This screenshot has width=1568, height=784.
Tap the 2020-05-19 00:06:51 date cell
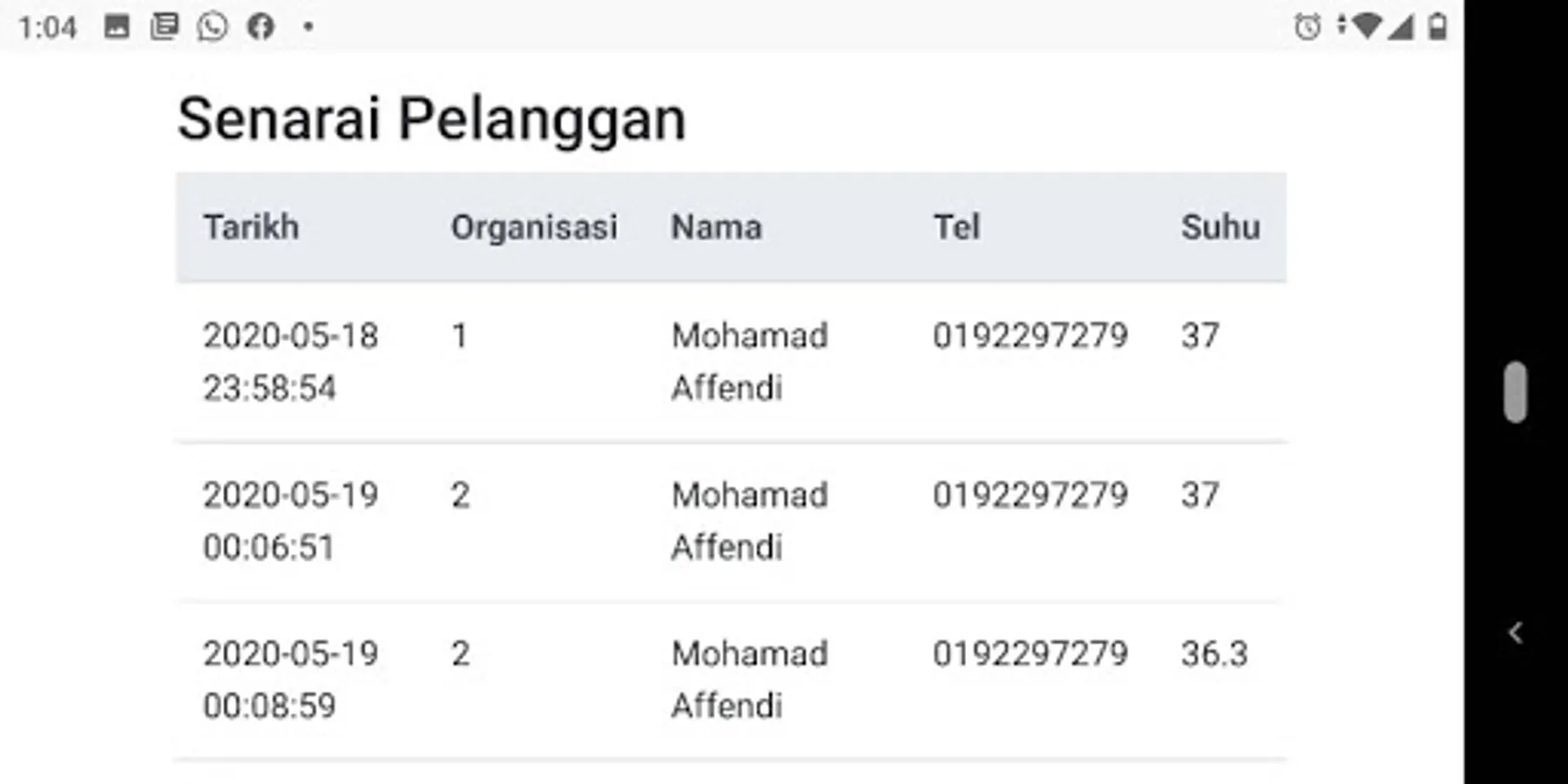290,521
